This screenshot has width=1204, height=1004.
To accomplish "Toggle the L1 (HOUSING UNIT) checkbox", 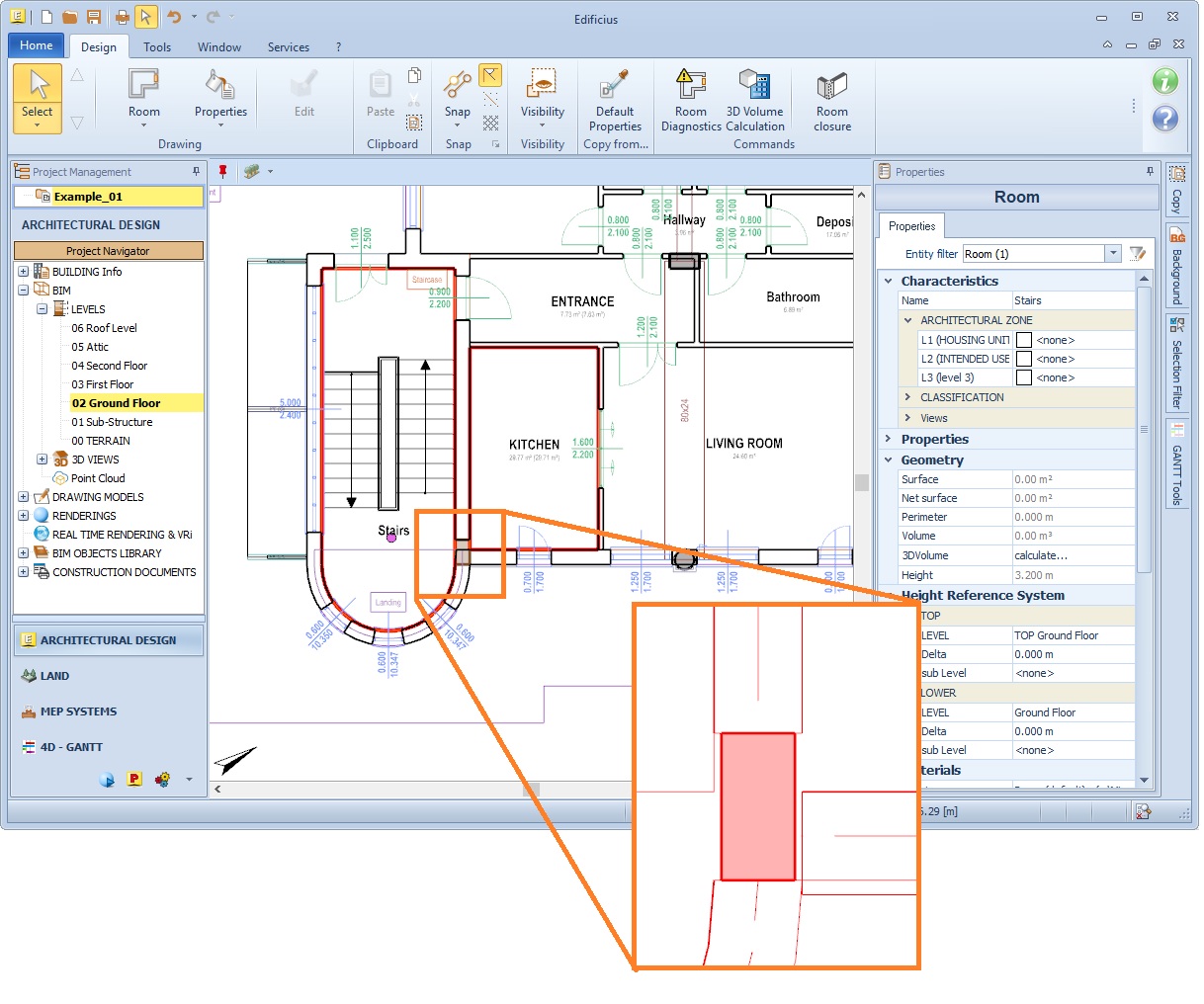I will (1024, 340).
